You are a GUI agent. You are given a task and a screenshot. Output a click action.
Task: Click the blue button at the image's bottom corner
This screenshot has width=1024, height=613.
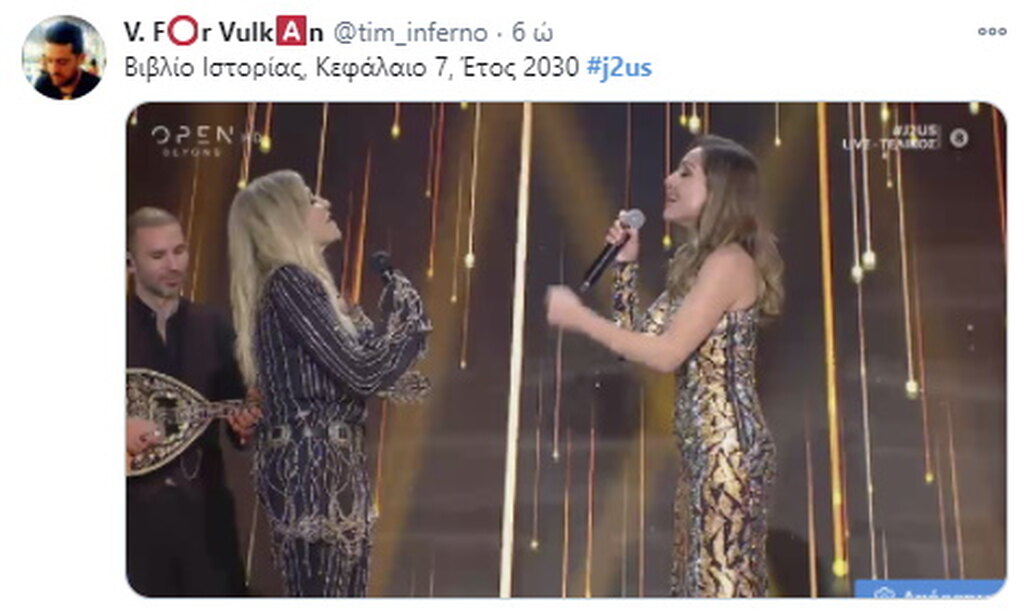click(930, 589)
